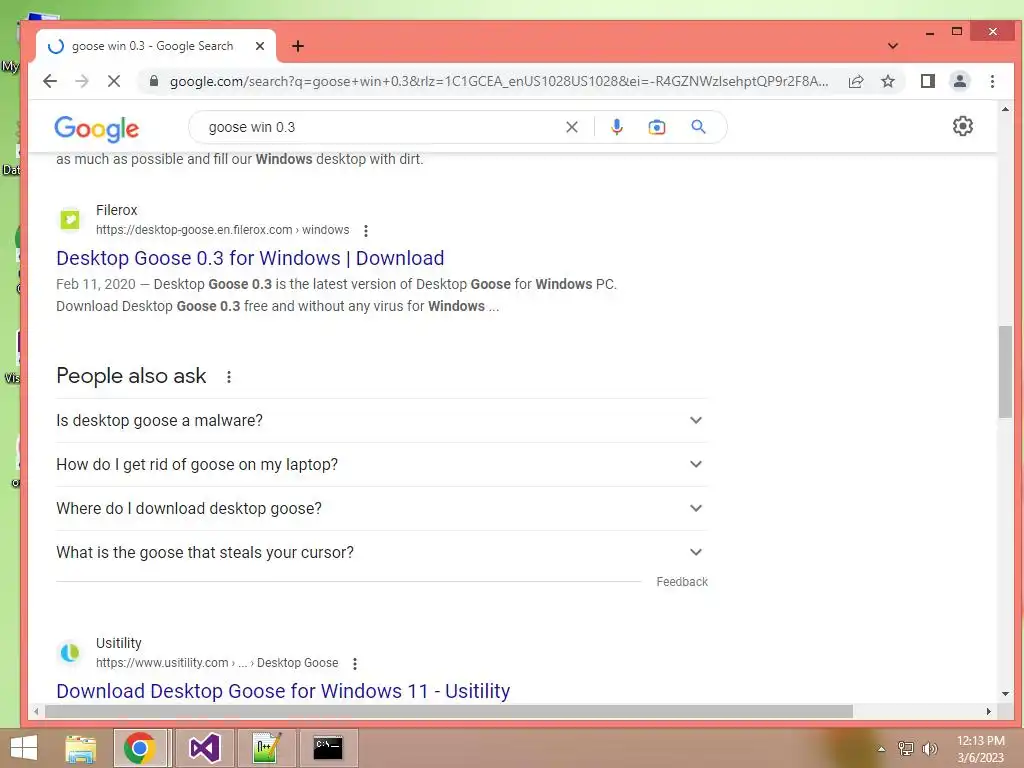Expand "Is desktop goose a malware?"
The width and height of the screenshot is (1024, 768).
[381, 421]
